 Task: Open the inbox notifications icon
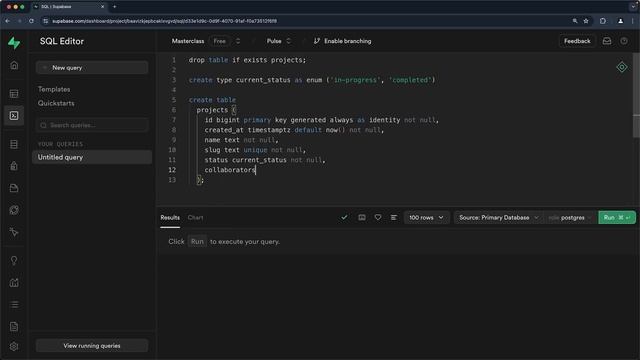click(607, 41)
